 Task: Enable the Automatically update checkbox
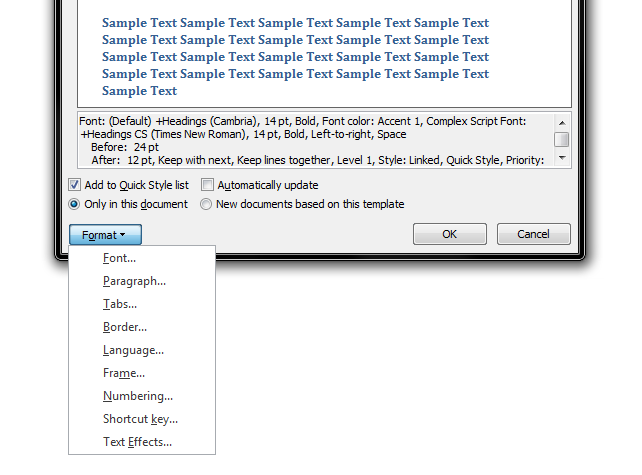[208, 185]
